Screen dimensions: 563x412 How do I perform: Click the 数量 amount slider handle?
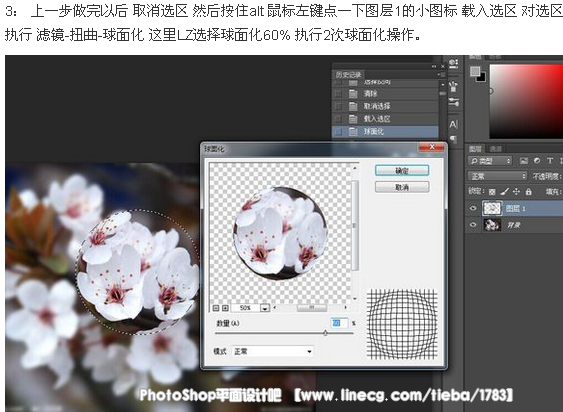coord(325,333)
